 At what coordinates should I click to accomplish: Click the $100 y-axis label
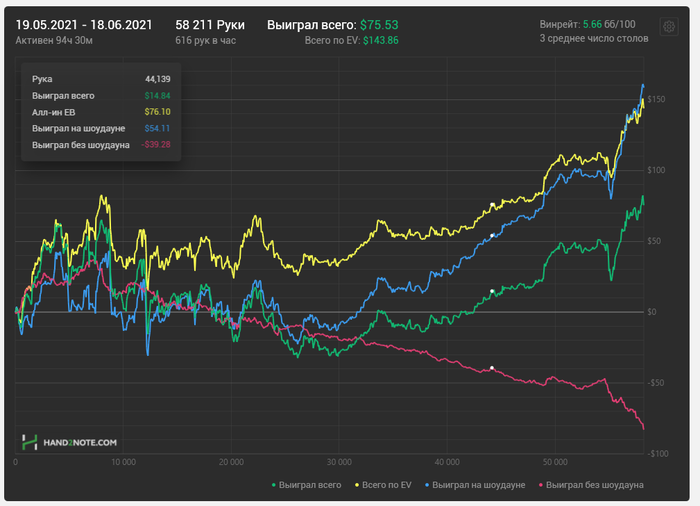coord(656,170)
